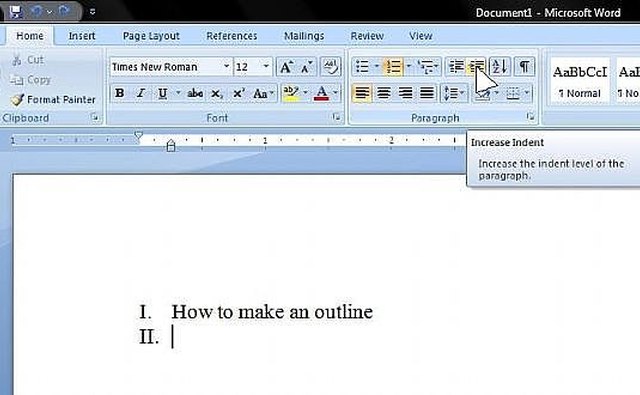Screen dimensions: 640x395
Task: Click the Bullets list icon
Action: point(362,67)
